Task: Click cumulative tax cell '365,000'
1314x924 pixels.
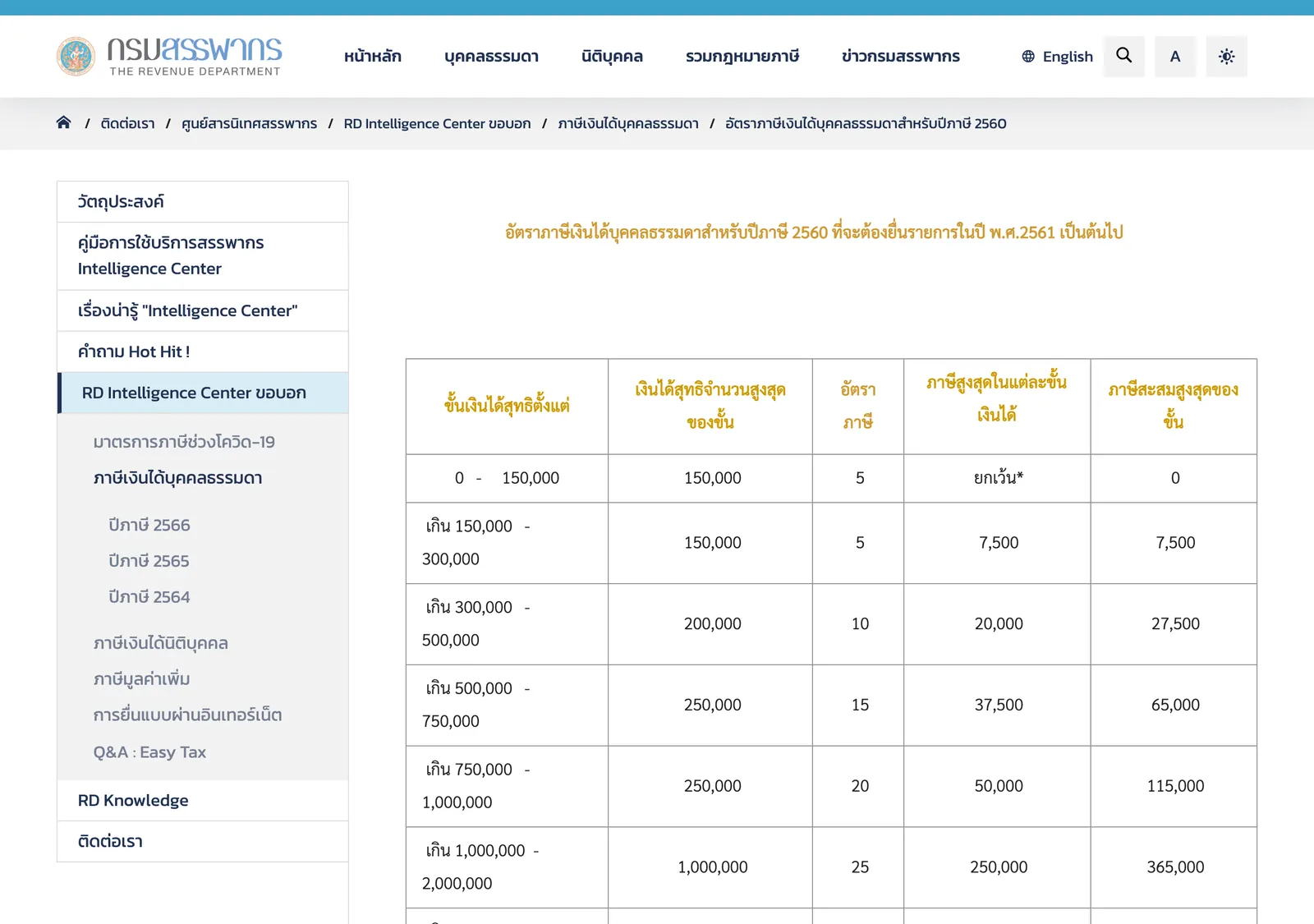Action: coord(1175,867)
